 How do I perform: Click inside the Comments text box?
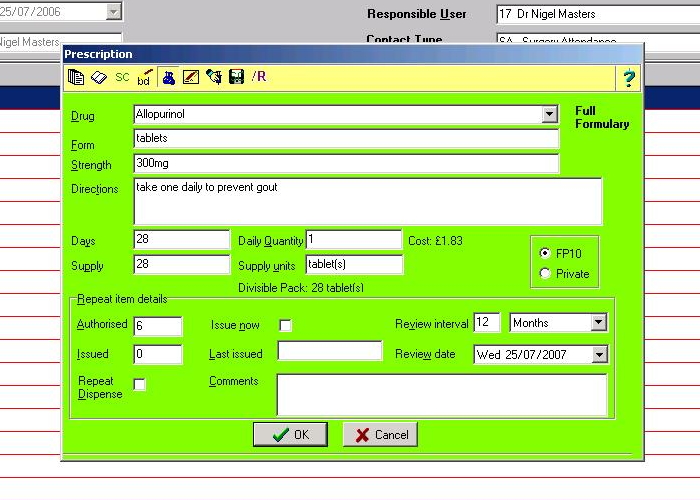tap(442, 395)
